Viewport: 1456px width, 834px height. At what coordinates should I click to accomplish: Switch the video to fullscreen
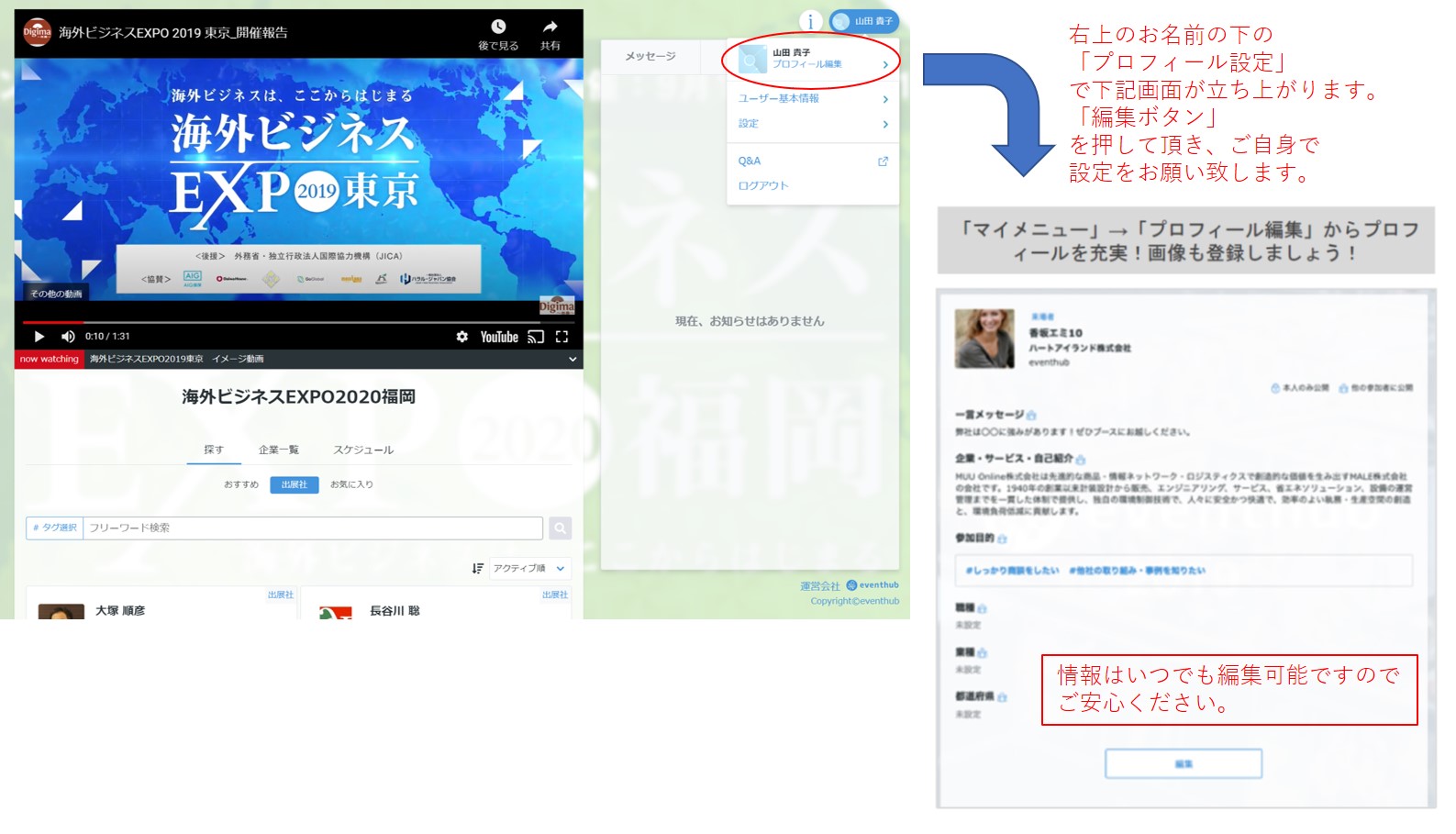(x=561, y=337)
